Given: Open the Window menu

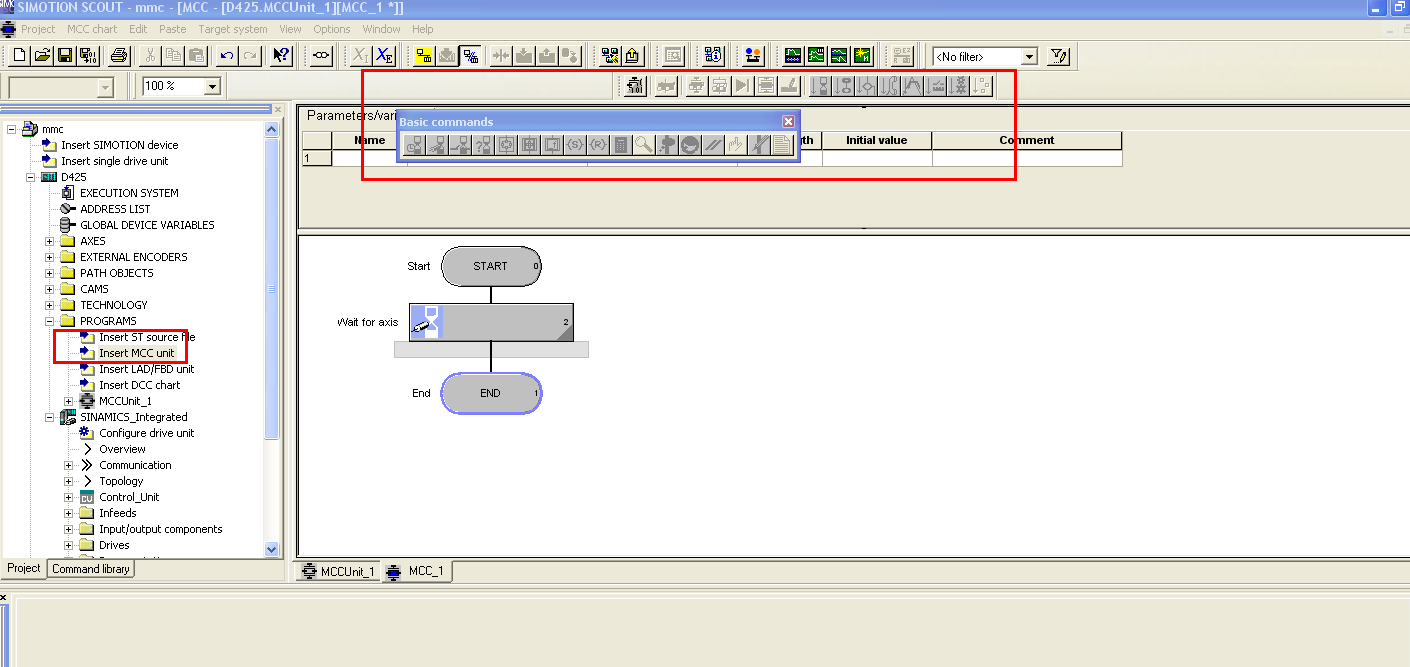Looking at the screenshot, I should (x=381, y=29).
